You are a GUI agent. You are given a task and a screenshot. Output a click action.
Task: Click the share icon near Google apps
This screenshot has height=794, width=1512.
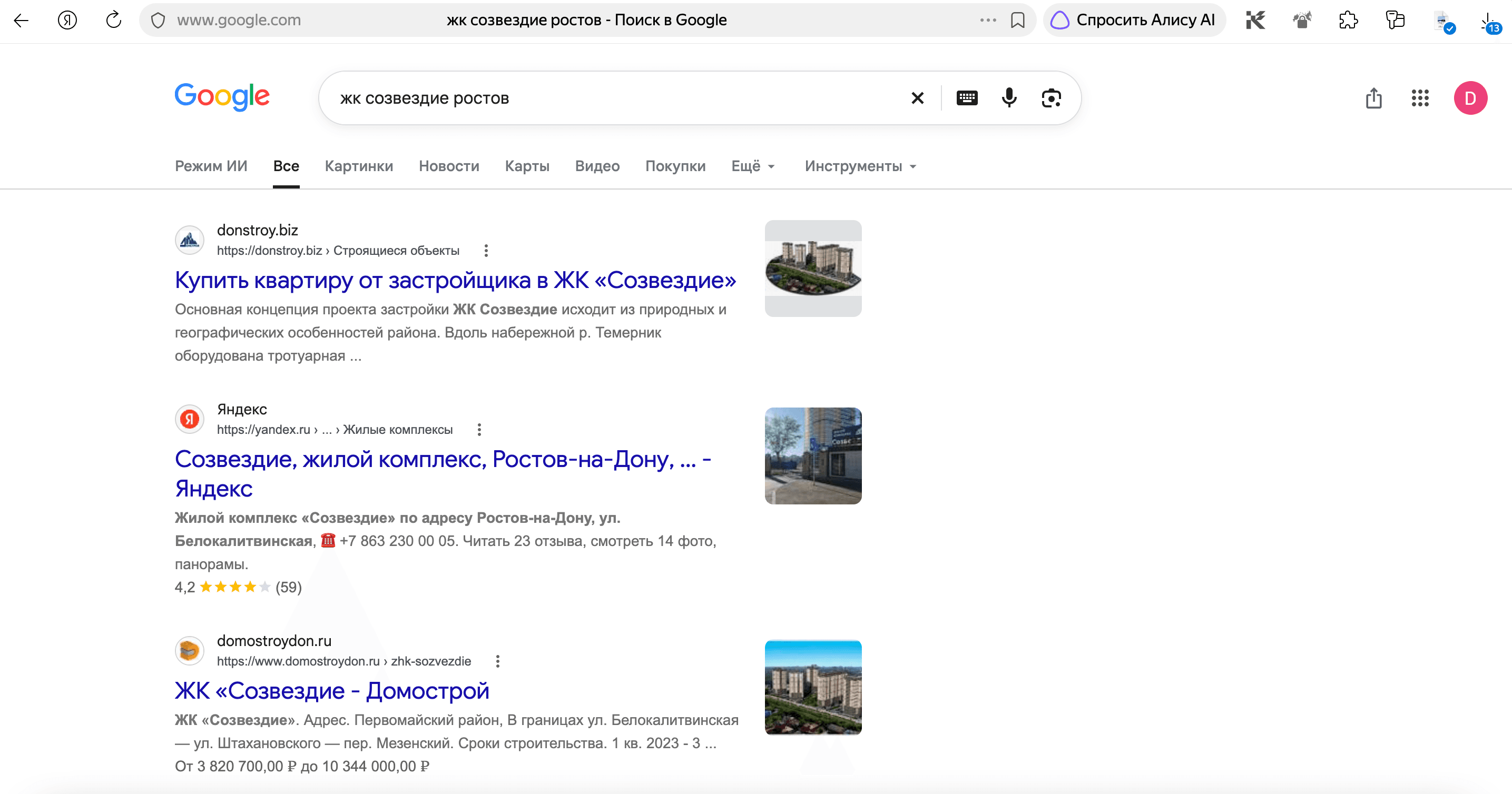pos(1373,98)
